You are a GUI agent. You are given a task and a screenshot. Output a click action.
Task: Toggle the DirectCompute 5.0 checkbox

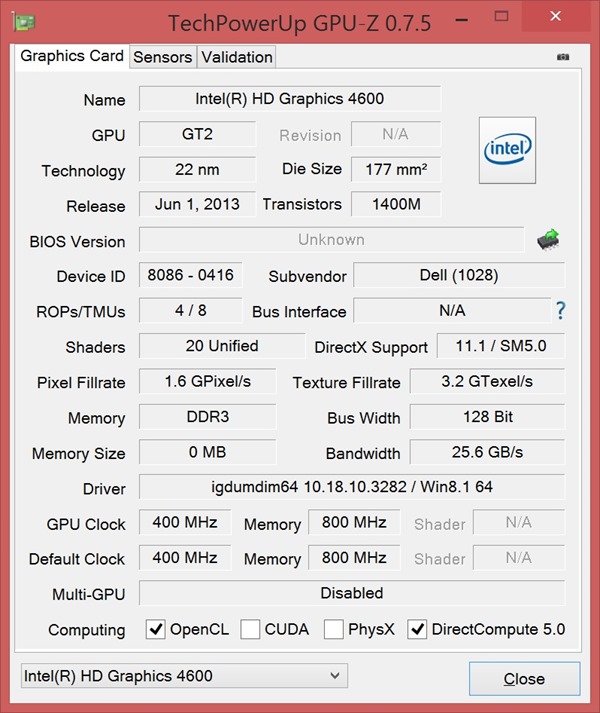[417, 629]
